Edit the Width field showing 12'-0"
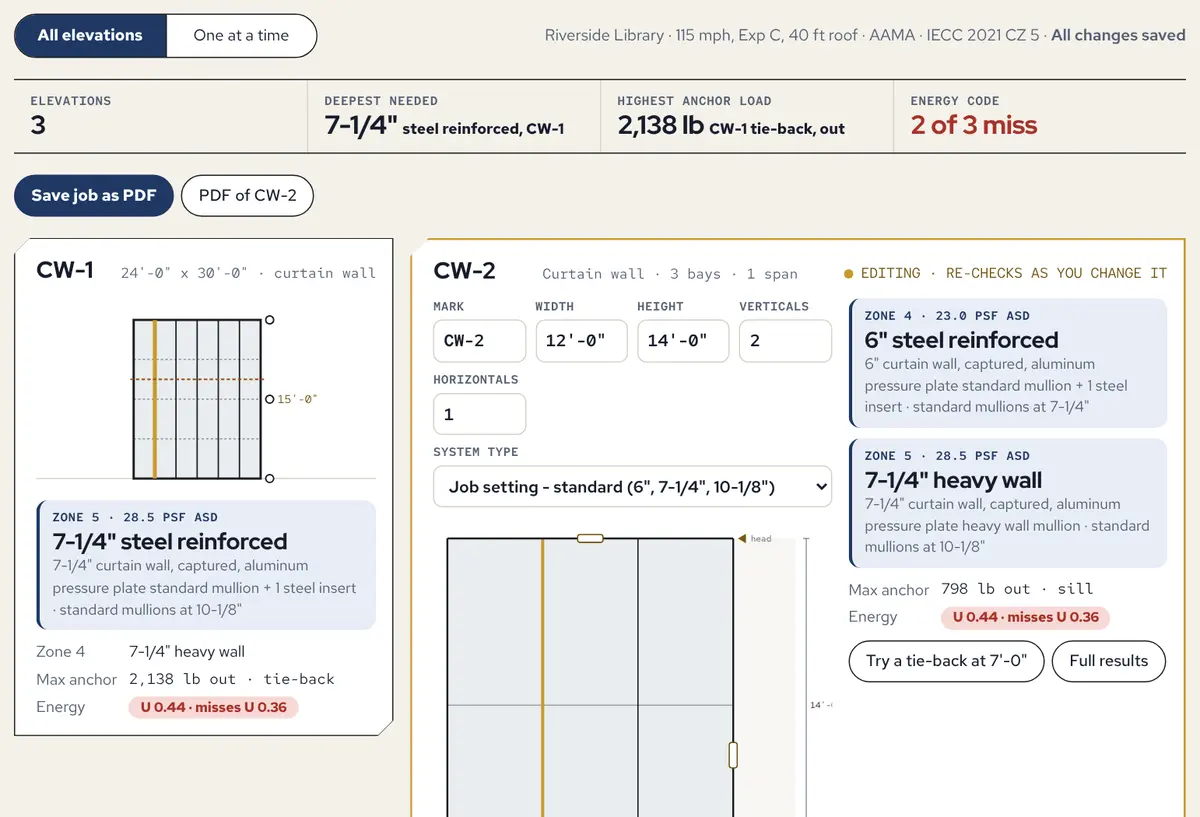The height and width of the screenshot is (817, 1200). point(582,341)
